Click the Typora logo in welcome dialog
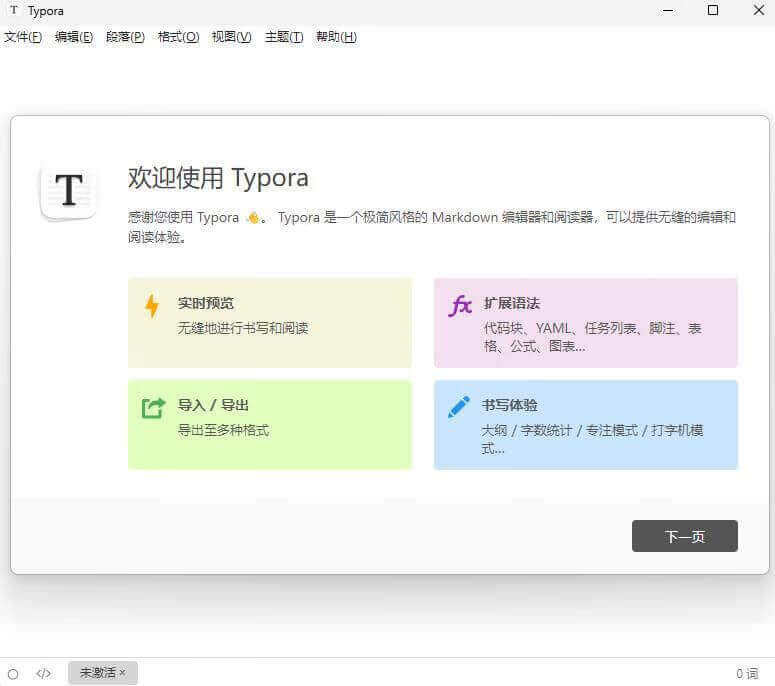This screenshot has height=686, width=775. pyautogui.click(x=68, y=191)
